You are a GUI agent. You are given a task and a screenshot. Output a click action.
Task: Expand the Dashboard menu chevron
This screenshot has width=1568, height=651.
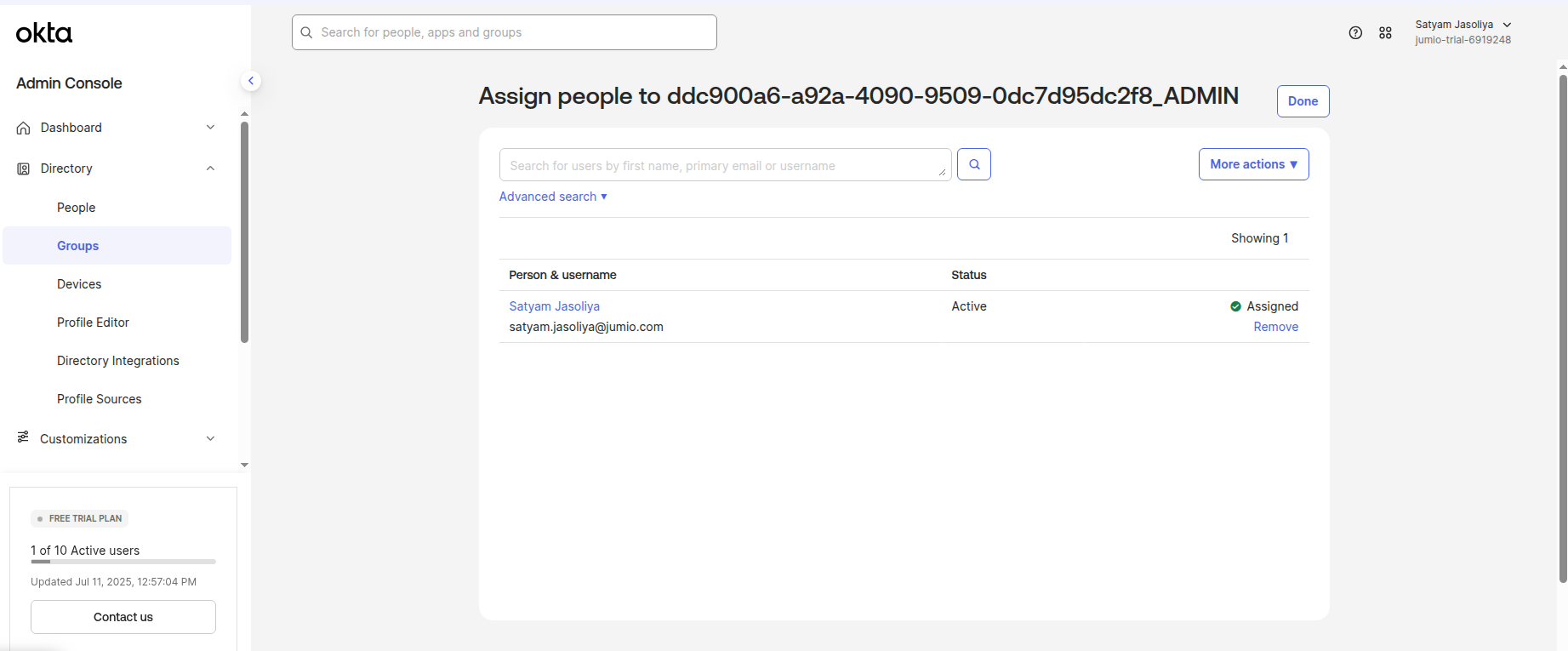coord(210,128)
